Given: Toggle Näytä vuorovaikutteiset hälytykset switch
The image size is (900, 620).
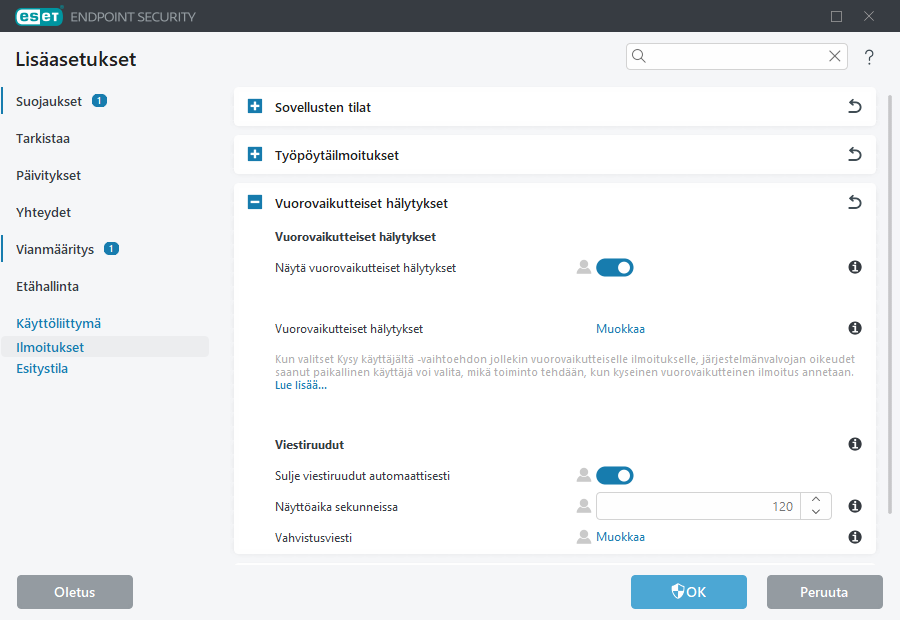Looking at the screenshot, I should [614, 268].
